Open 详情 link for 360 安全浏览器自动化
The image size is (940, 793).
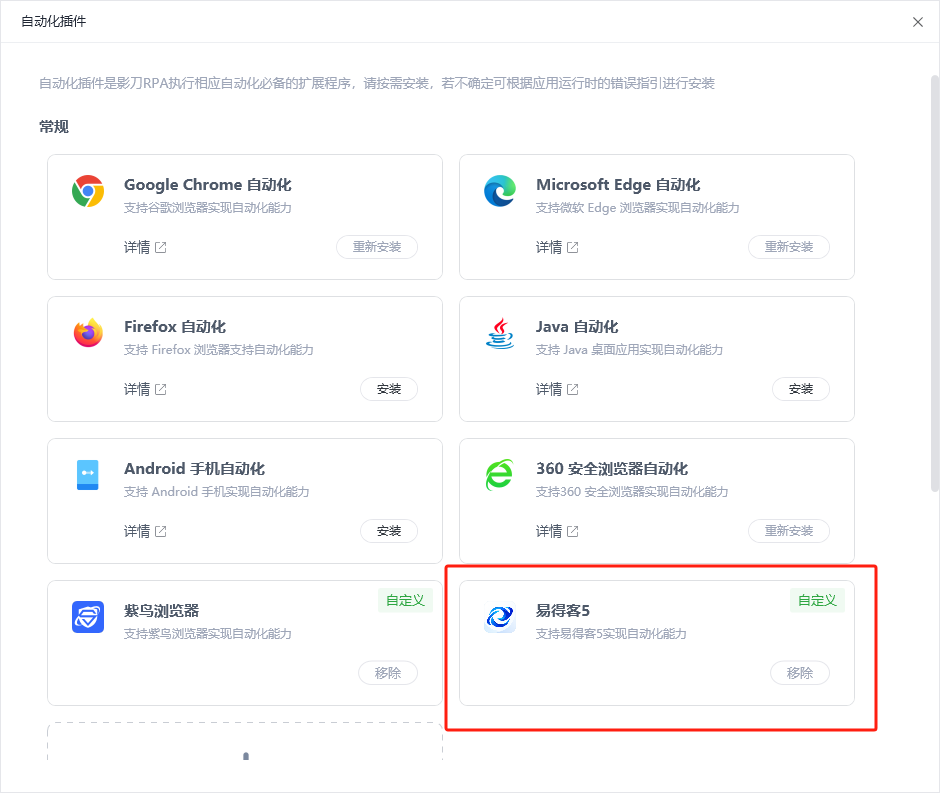click(x=549, y=532)
